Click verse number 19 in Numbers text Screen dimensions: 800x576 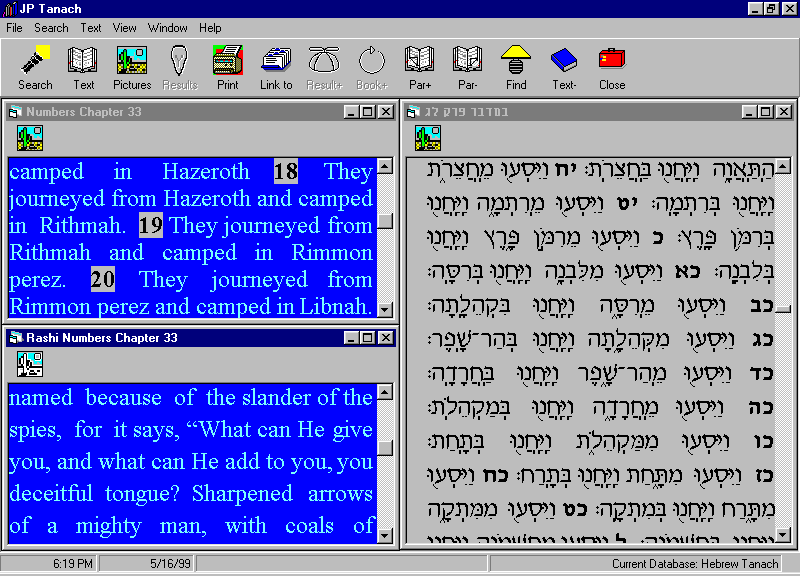coord(151,226)
